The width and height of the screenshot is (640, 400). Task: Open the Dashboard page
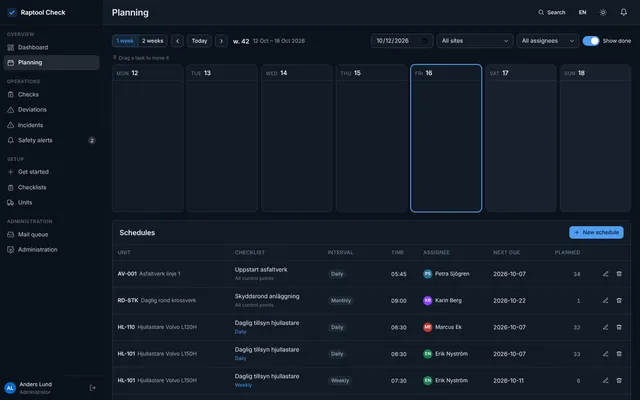tap(51, 47)
